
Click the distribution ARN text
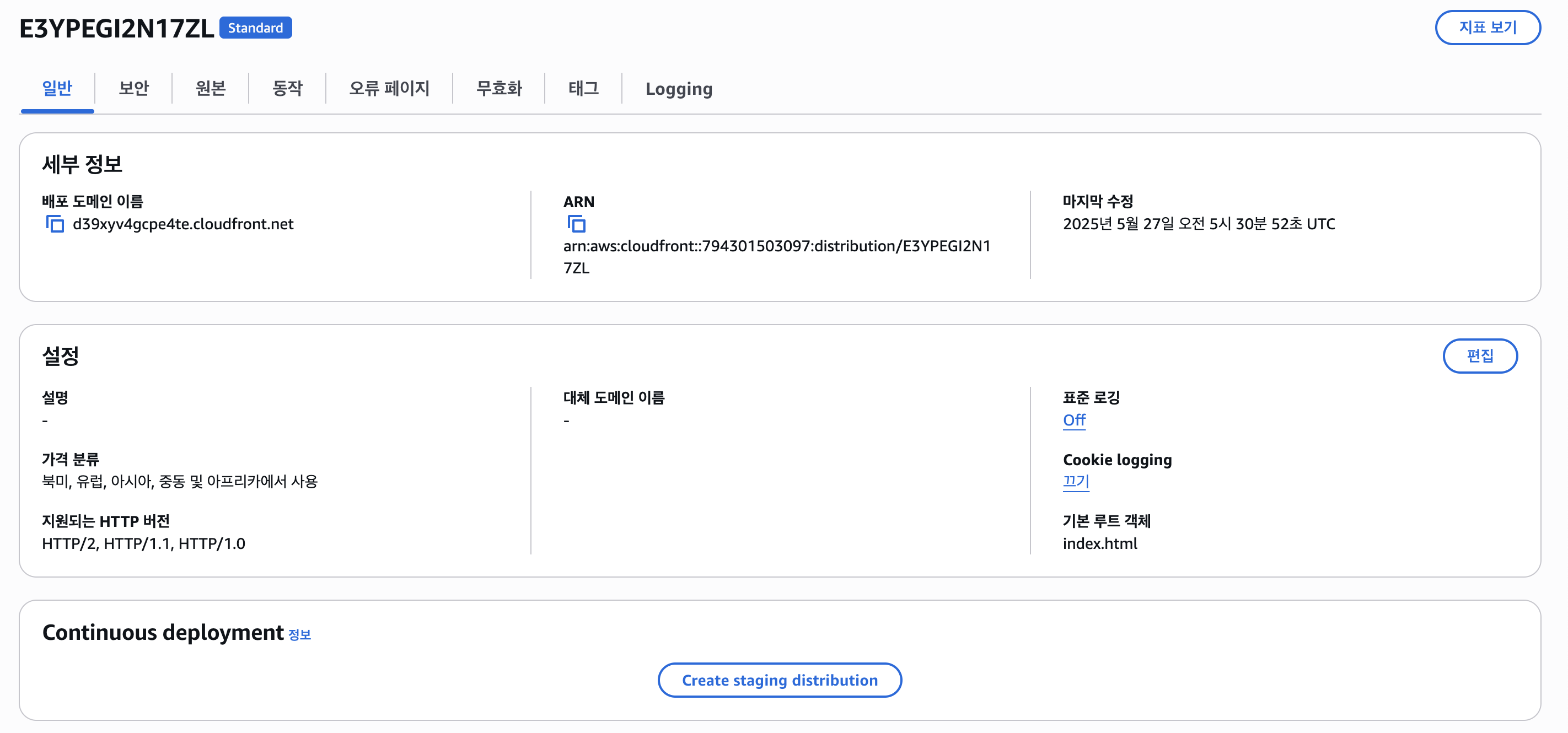776,246
